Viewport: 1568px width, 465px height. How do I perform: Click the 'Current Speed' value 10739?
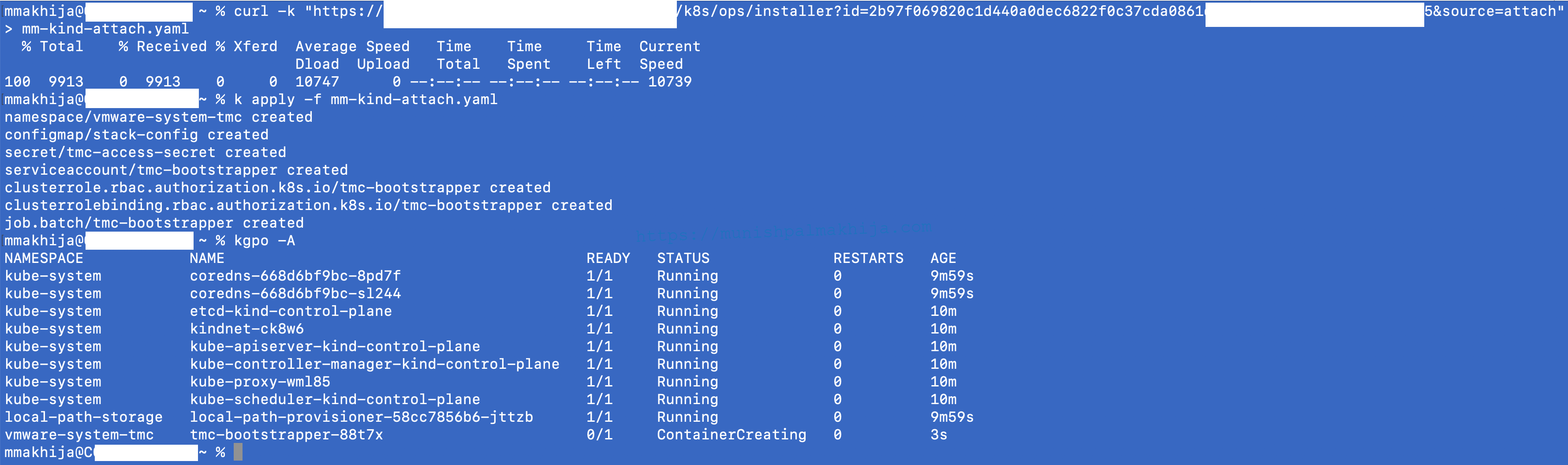(x=669, y=82)
